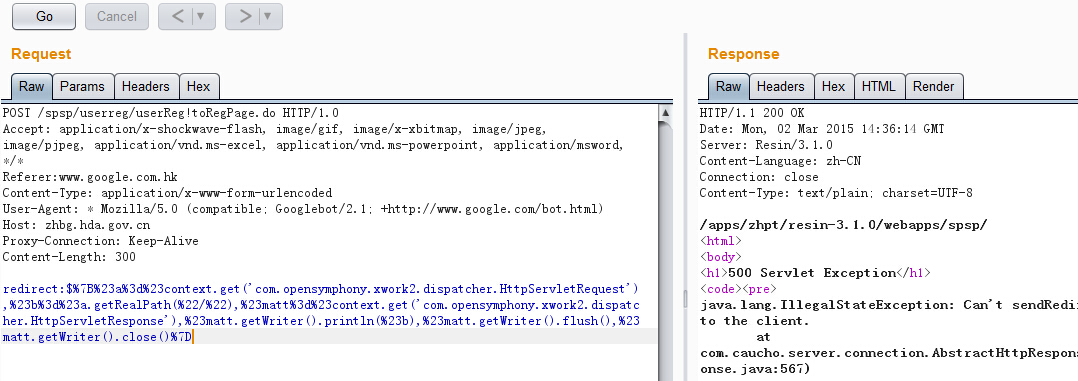
Task: Click the POST request line text
Action: pyautogui.click(x=170, y=113)
